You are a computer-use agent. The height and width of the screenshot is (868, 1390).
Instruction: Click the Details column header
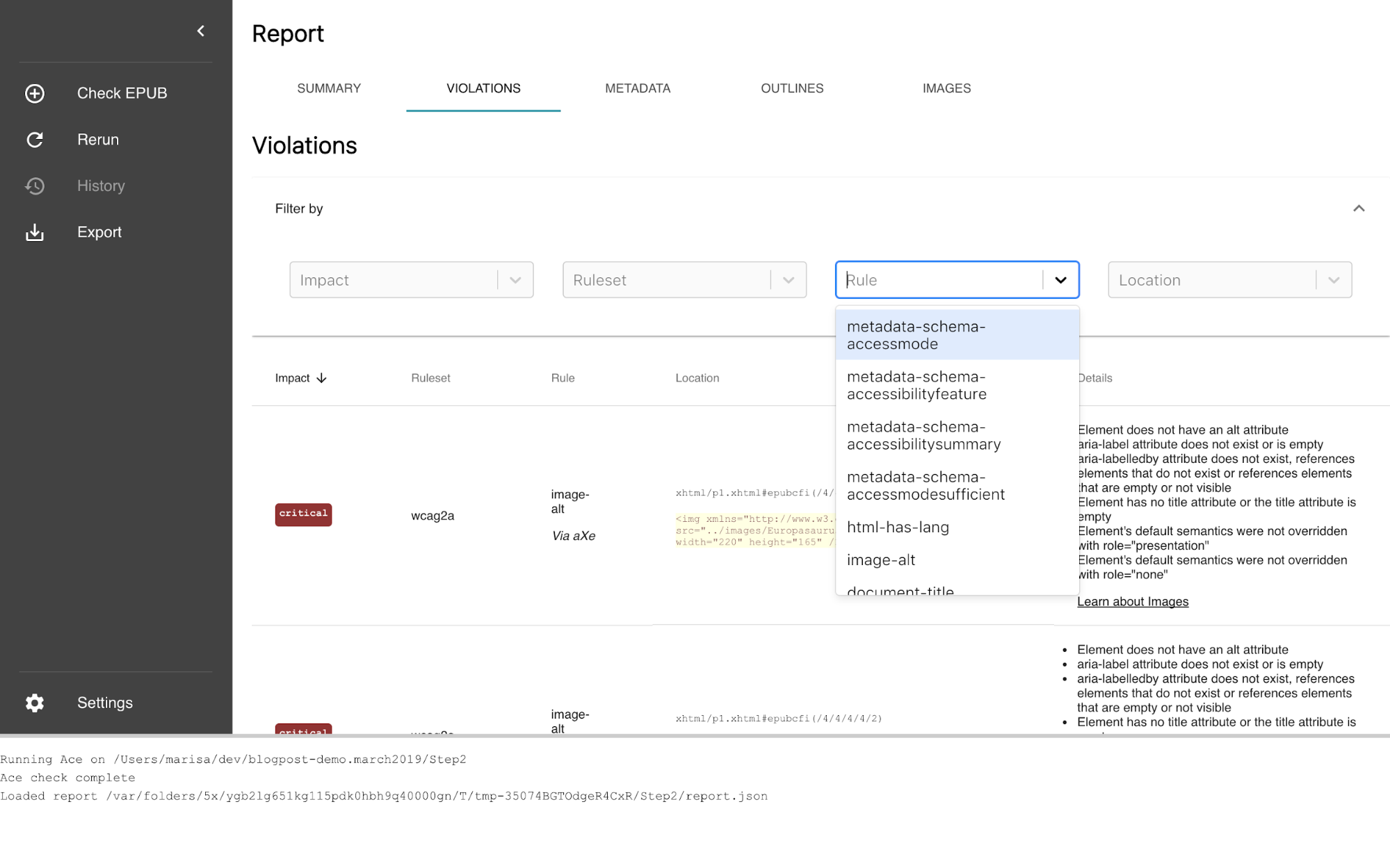point(1096,378)
